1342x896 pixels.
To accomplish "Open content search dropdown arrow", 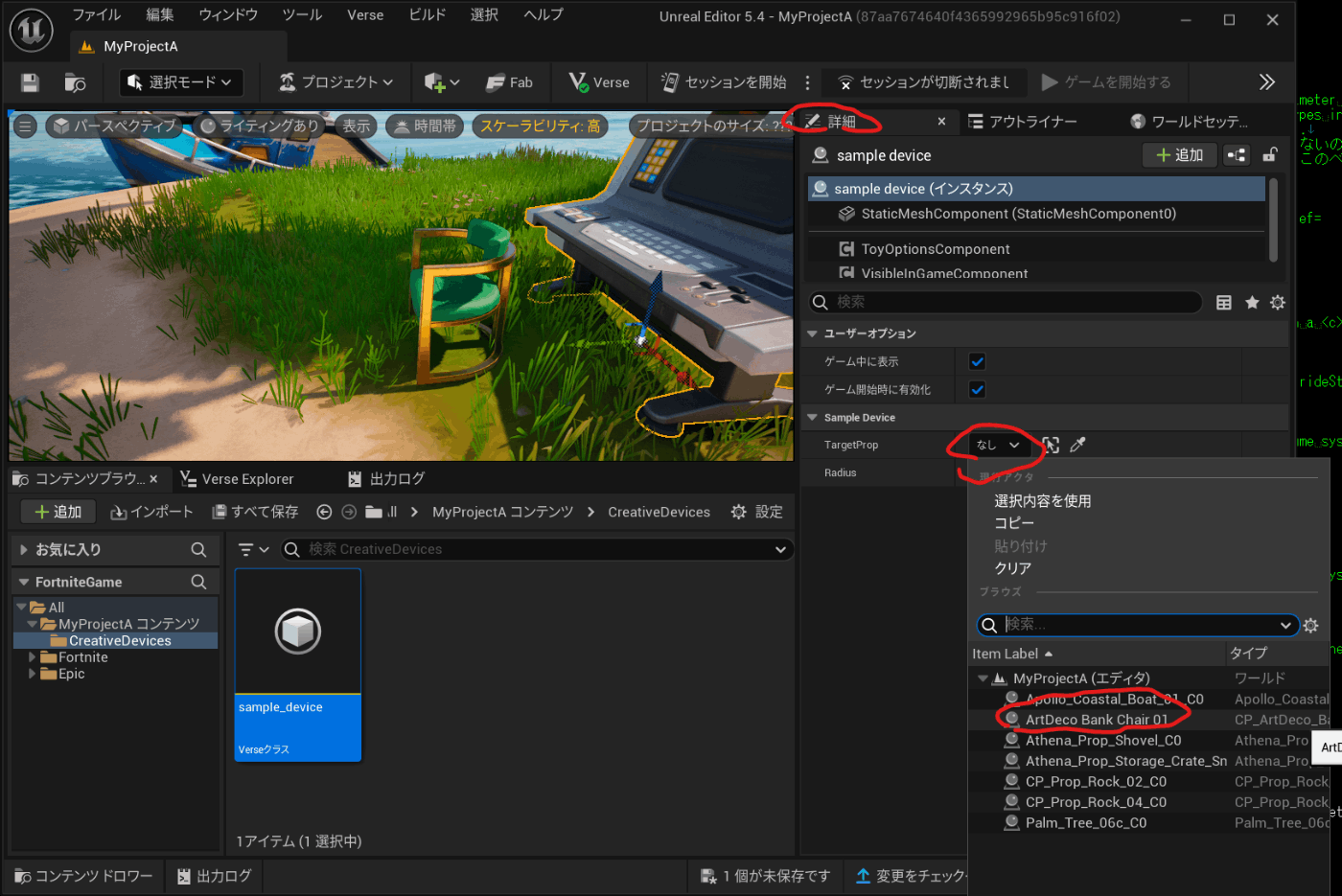I will pyautogui.click(x=780, y=549).
